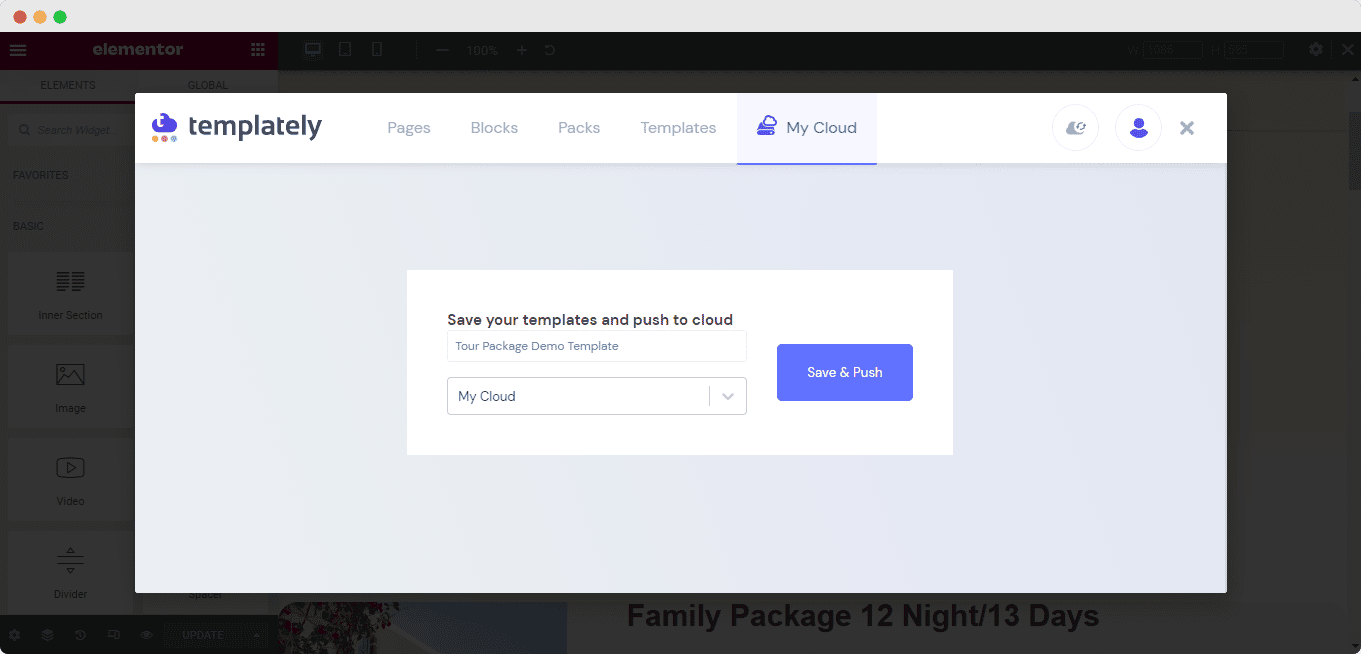Viewport: 1361px width, 654px height.
Task: Open the Elementor widgets grid icon
Action: click(258, 50)
